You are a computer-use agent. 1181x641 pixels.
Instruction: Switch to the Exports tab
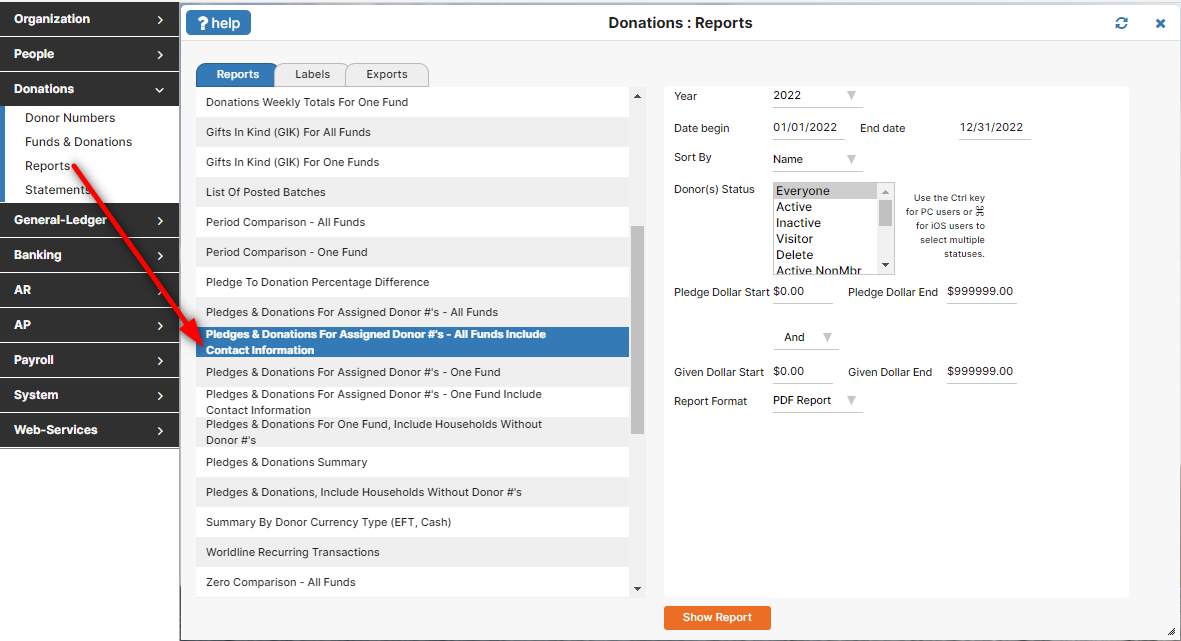pyautogui.click(x=387, y=75)
